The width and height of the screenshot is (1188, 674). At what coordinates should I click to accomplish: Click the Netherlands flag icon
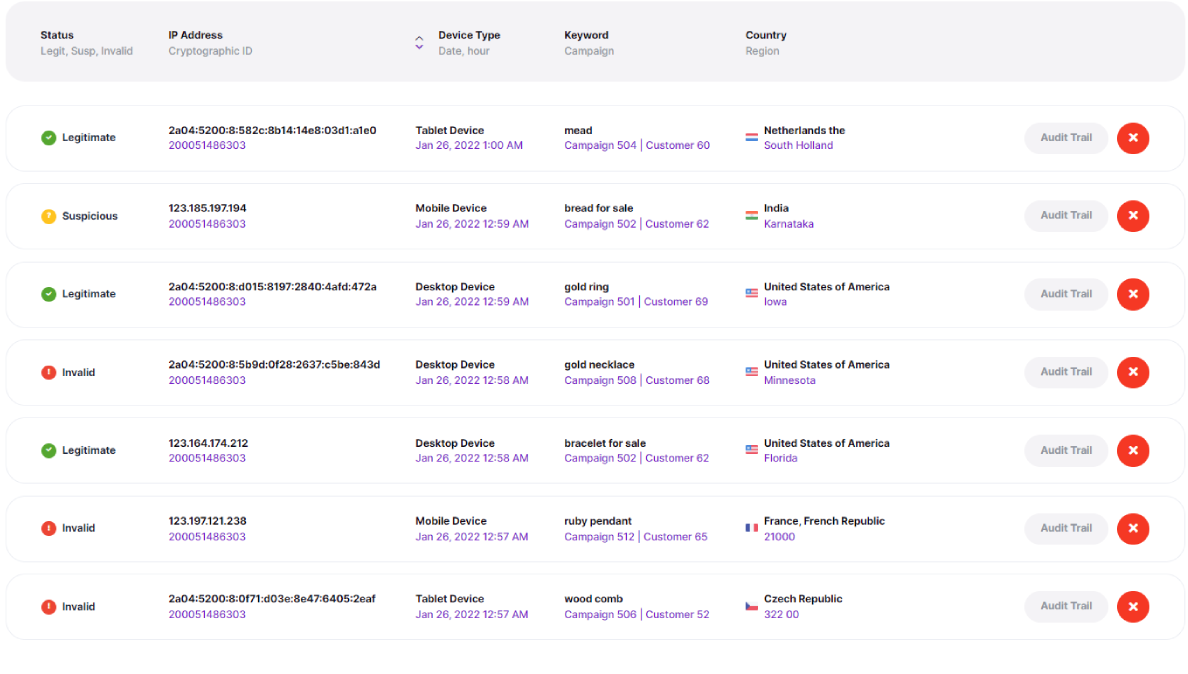[751, 138]
